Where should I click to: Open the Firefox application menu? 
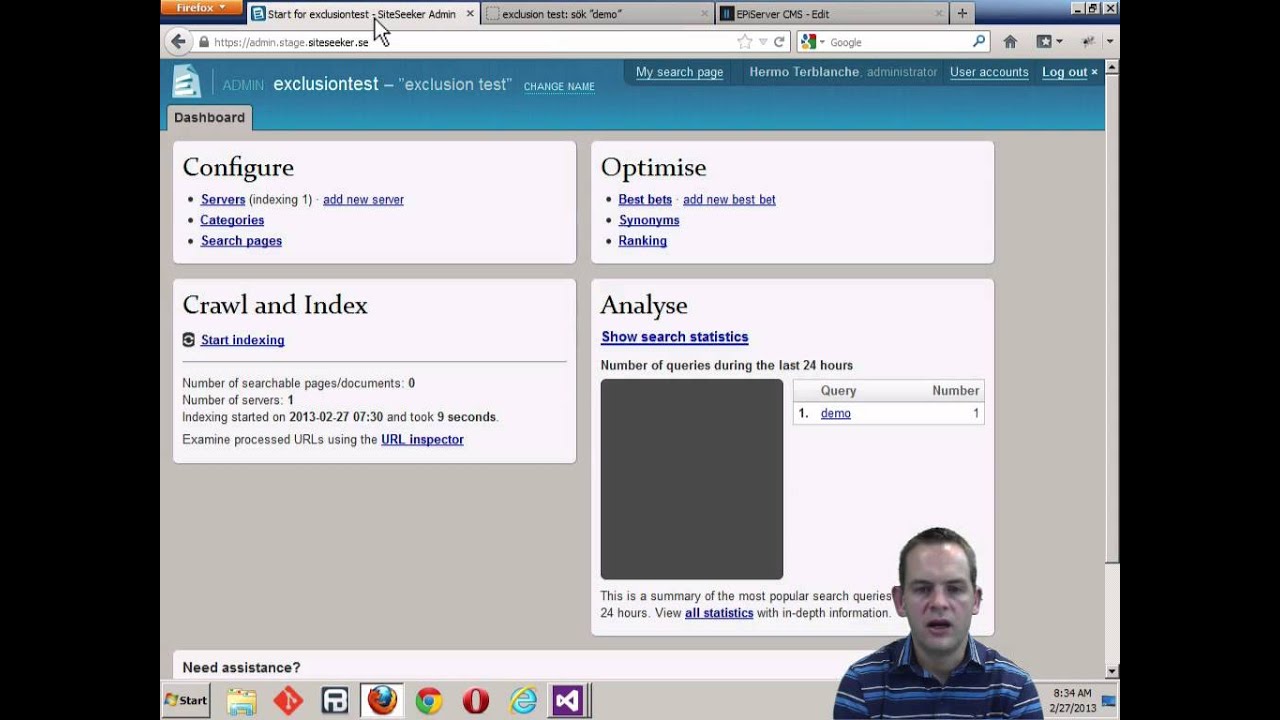coord(201,8)
